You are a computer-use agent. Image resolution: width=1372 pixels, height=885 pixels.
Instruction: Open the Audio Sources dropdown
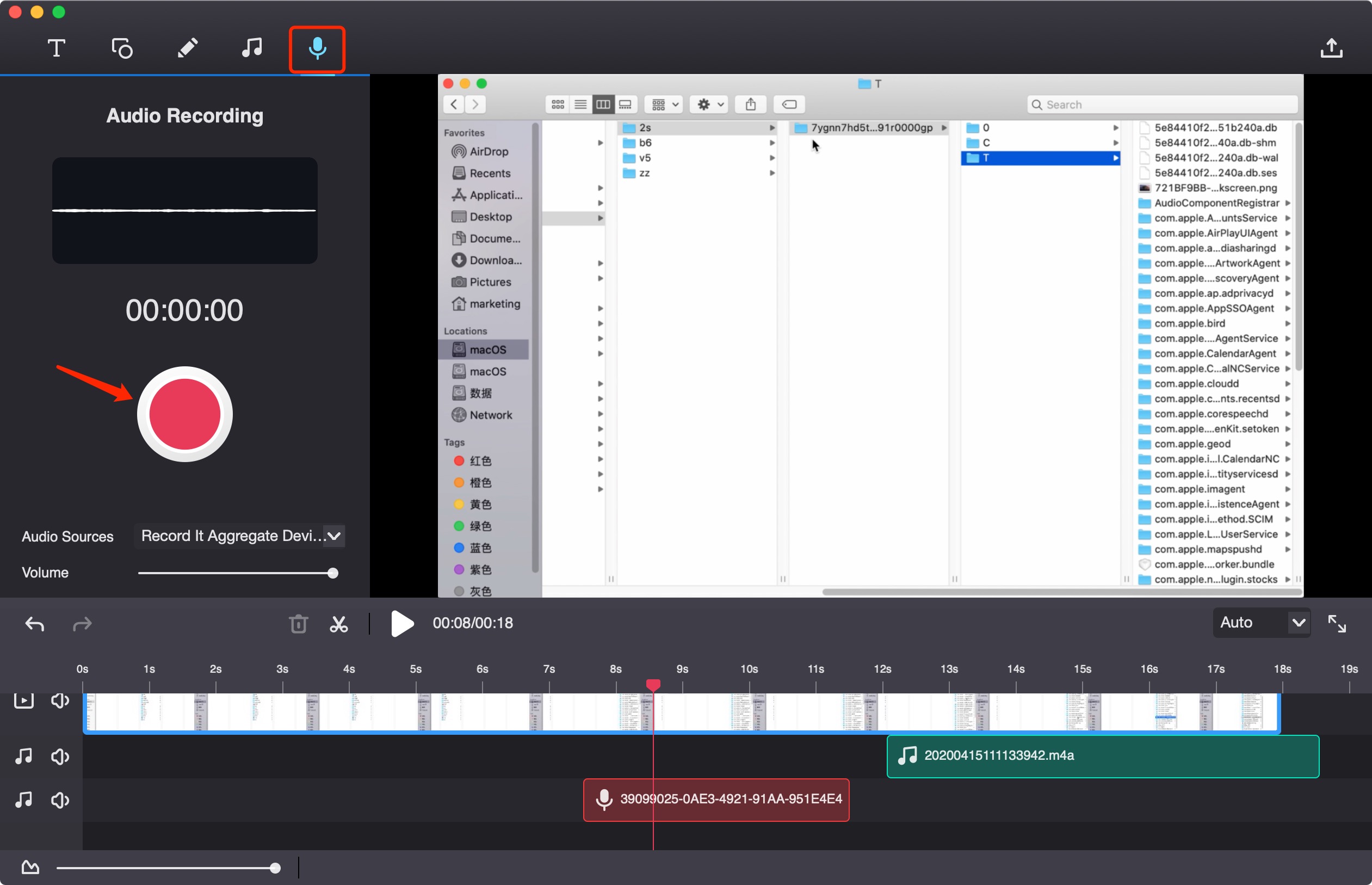[x=239, y=536]
